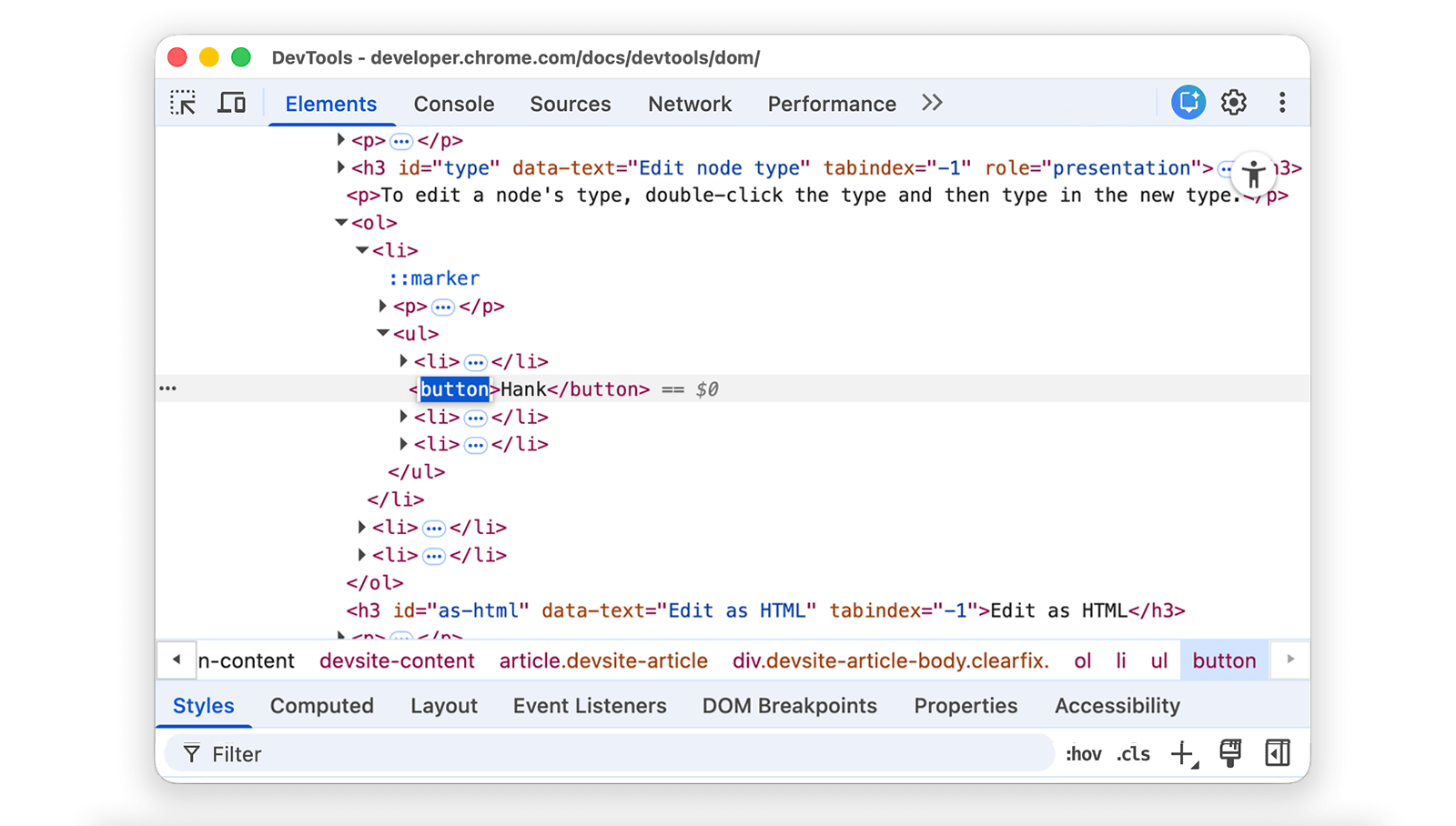Viewport: 1456px width, 826px height.
Task: Click the rendering brush icon in Styles bar
Action: point(1231,753)
